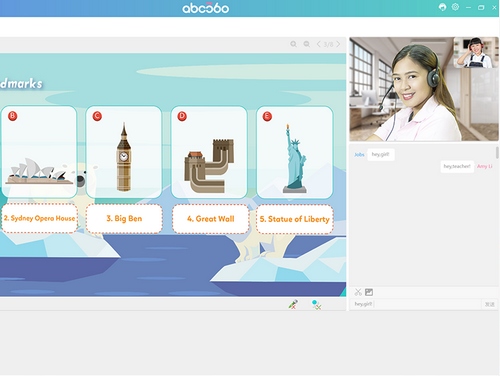500x376 pixels.
Task: Toggle the camera disabled icon
Action: pos(316,304)
